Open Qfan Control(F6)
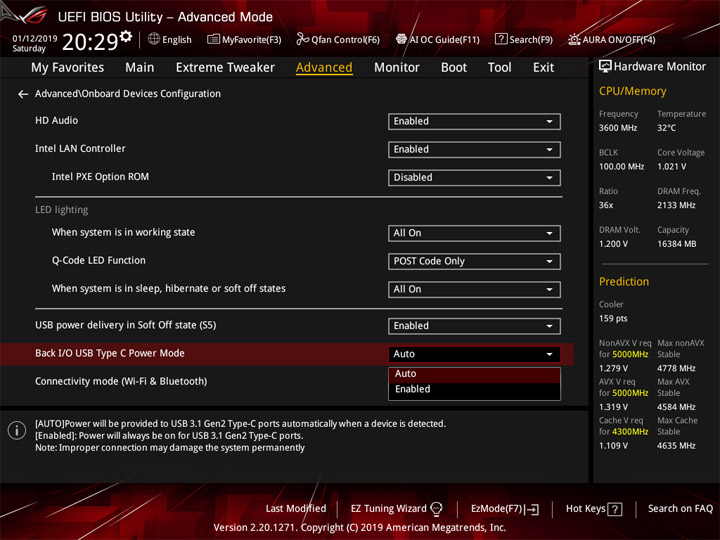The width and height of the screenshot is (720, 540). [338, 39]
